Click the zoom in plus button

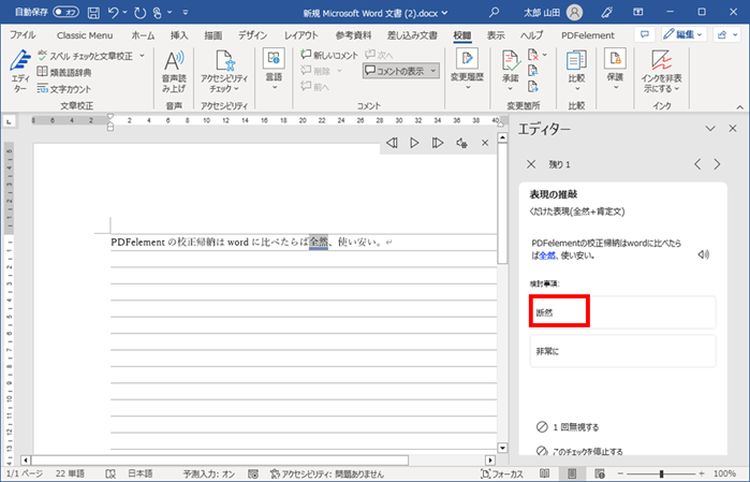tap(701, 473)
